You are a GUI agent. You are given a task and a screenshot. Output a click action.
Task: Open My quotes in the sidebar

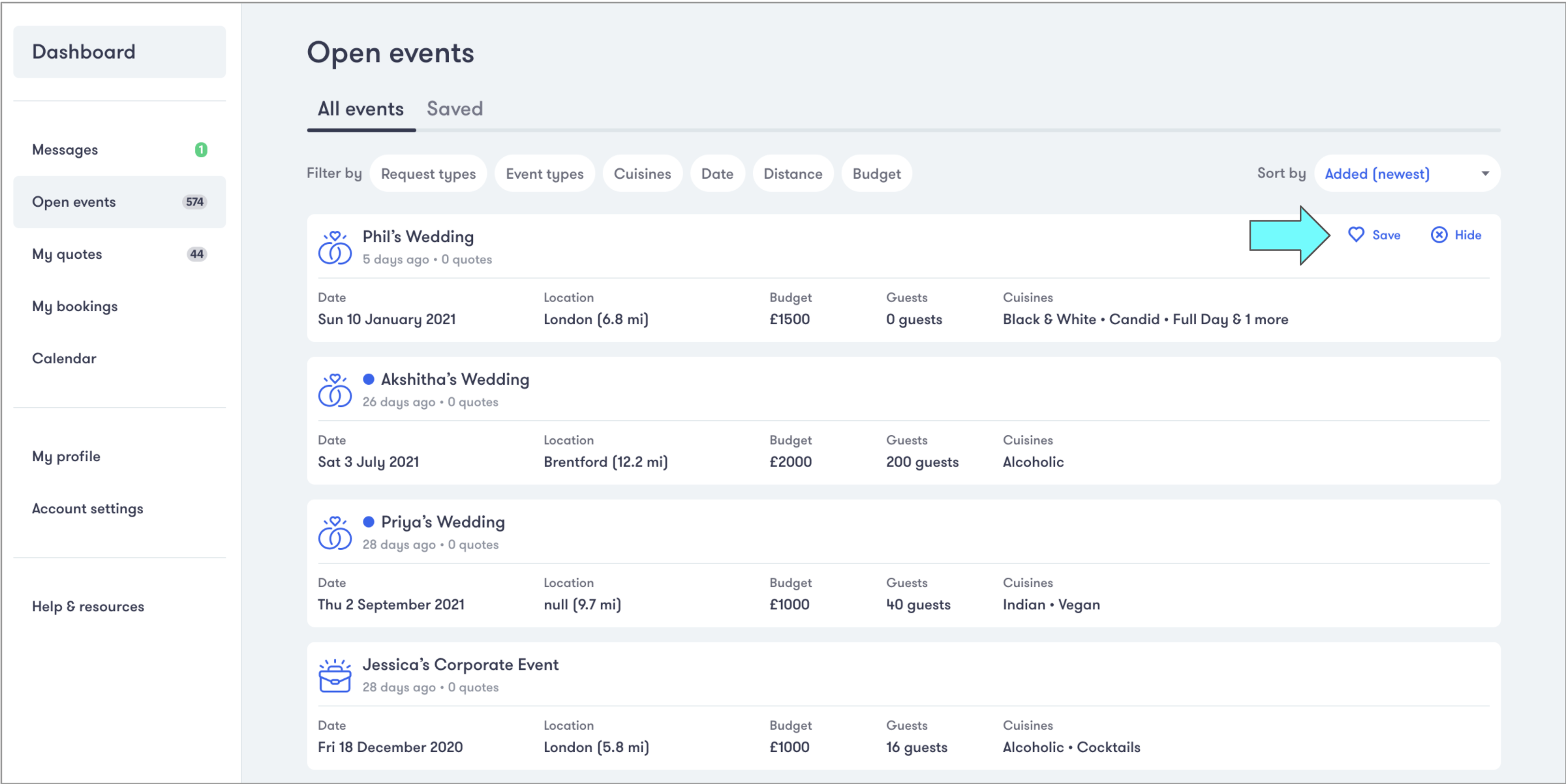click(x=67, y=254)
